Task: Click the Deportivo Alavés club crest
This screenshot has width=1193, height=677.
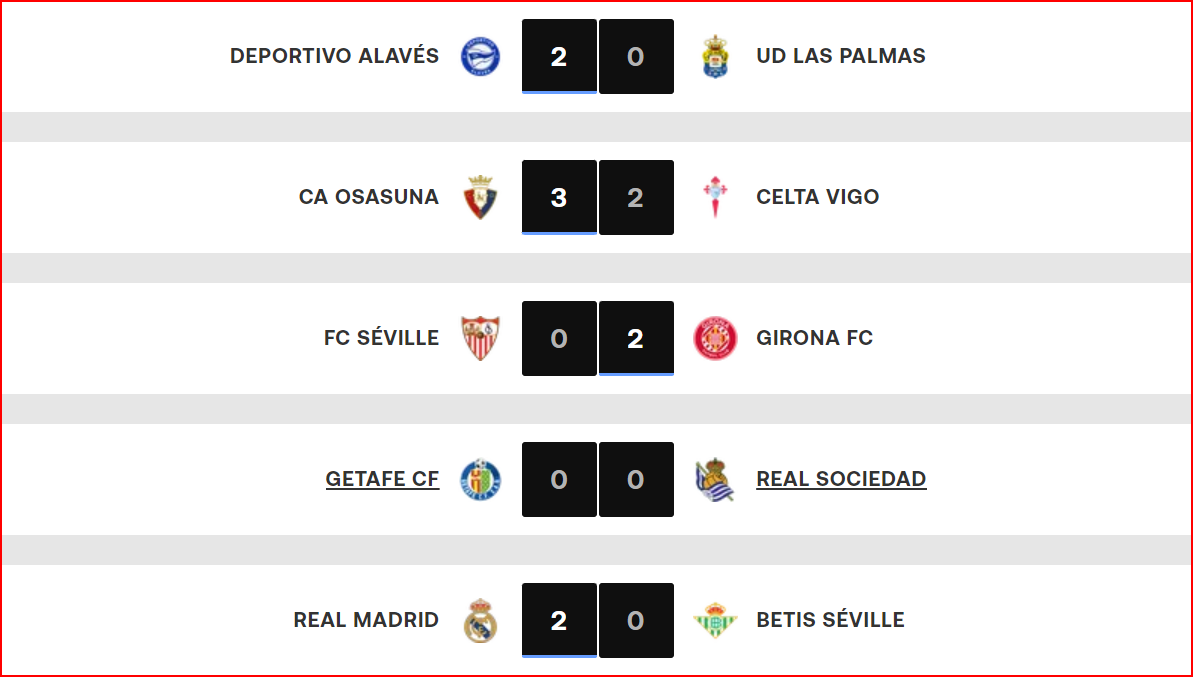Action: 481,56
